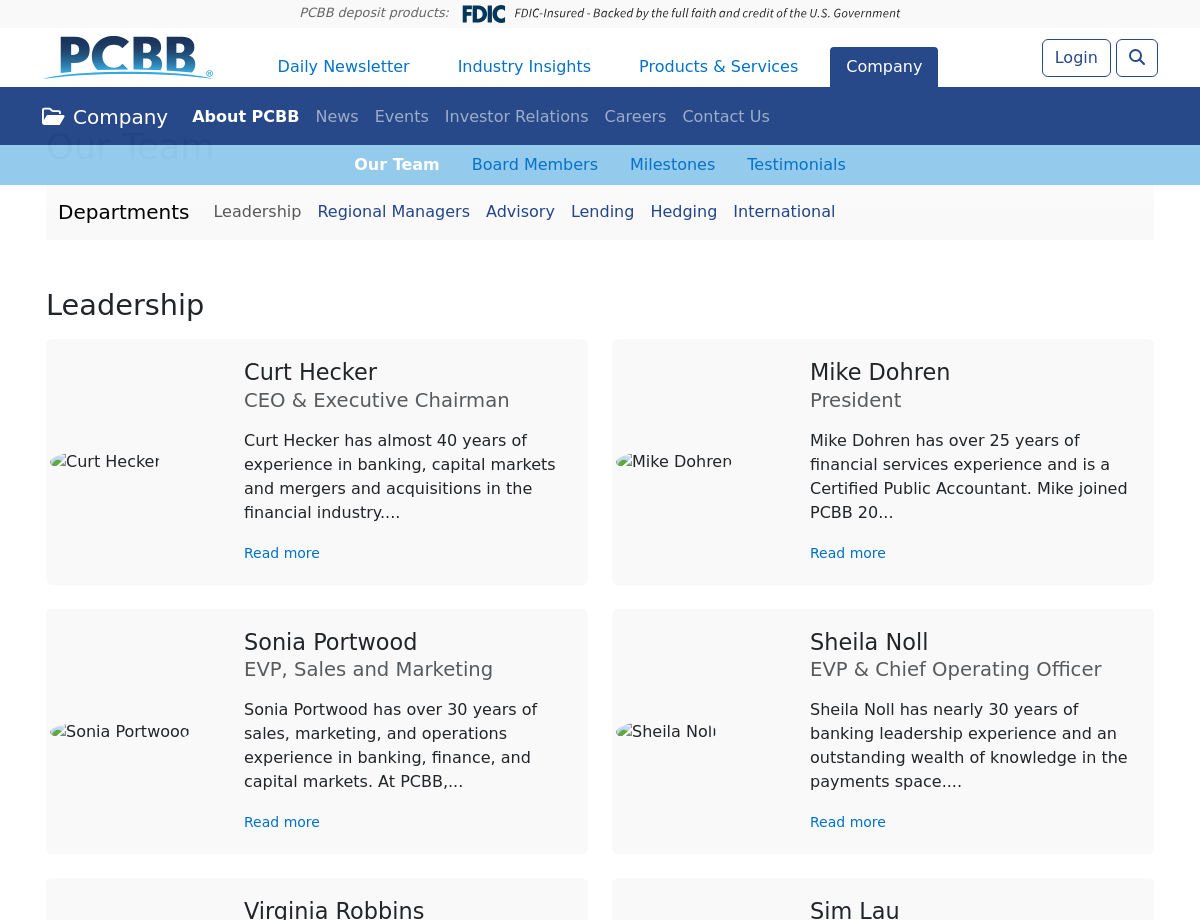Screen dimensions: 1200x920
Task: Open Mike Dohren's profile photo
Action: pyautogui.click(x=673, y=461)
